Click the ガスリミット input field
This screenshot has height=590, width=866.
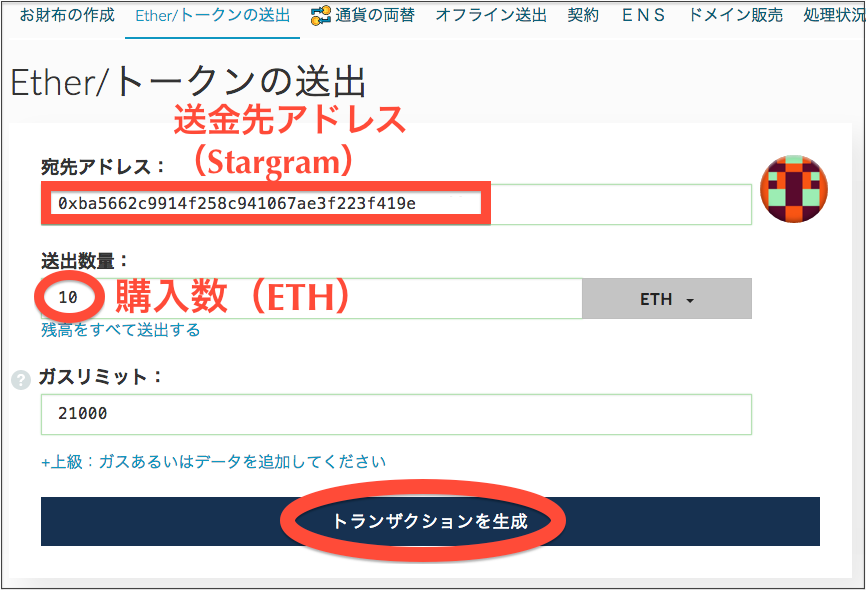point(396,414)
